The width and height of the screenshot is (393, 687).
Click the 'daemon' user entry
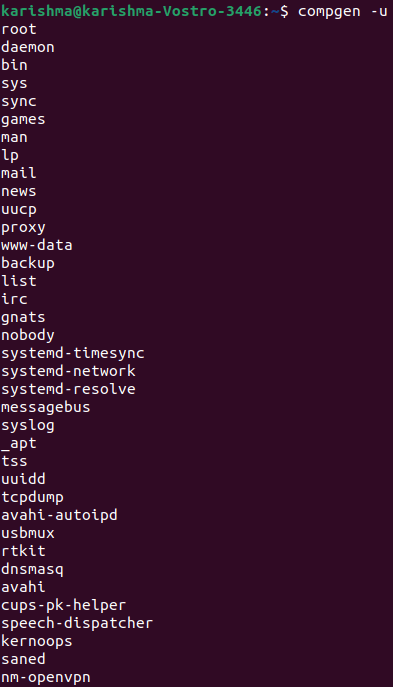coord(28,47)
